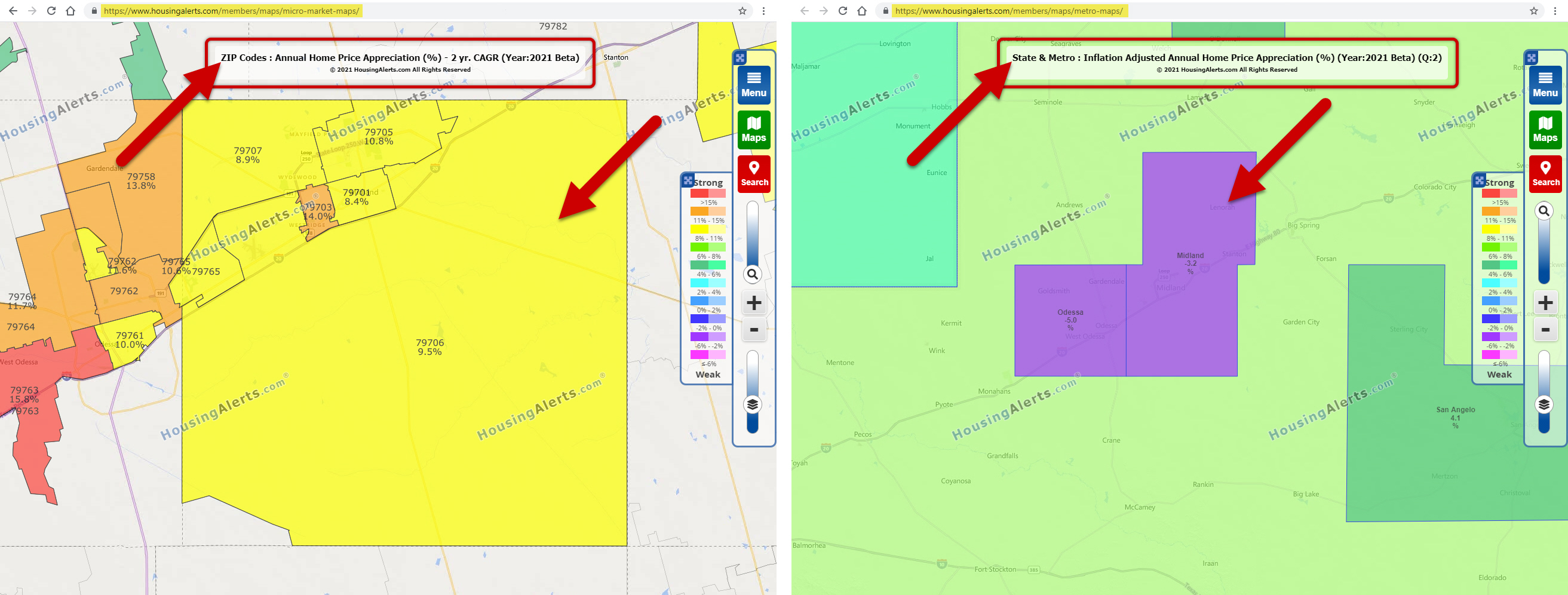Select ZIP 79705 region labeled 10.8%
1568x595 pixels.
tap(379, 136)
